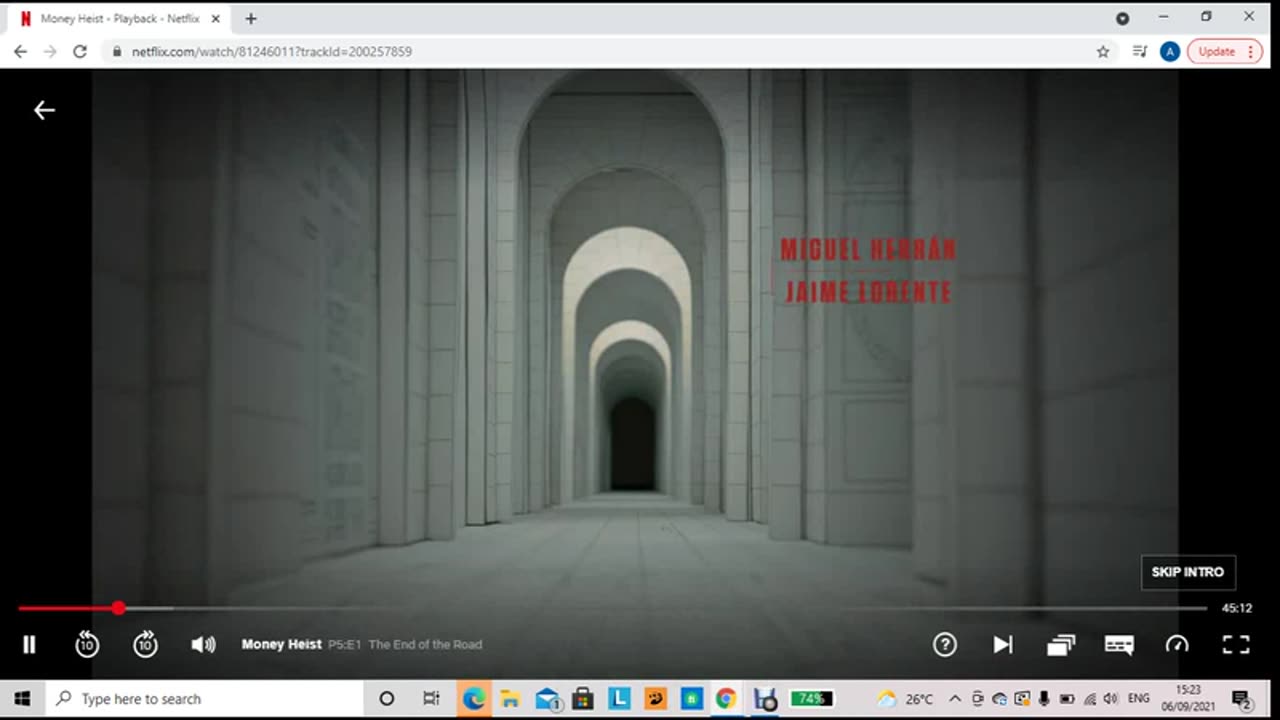The image size is (1280, 720).
Task: Open the episodes list icon
Action: tap(1061, 645)
